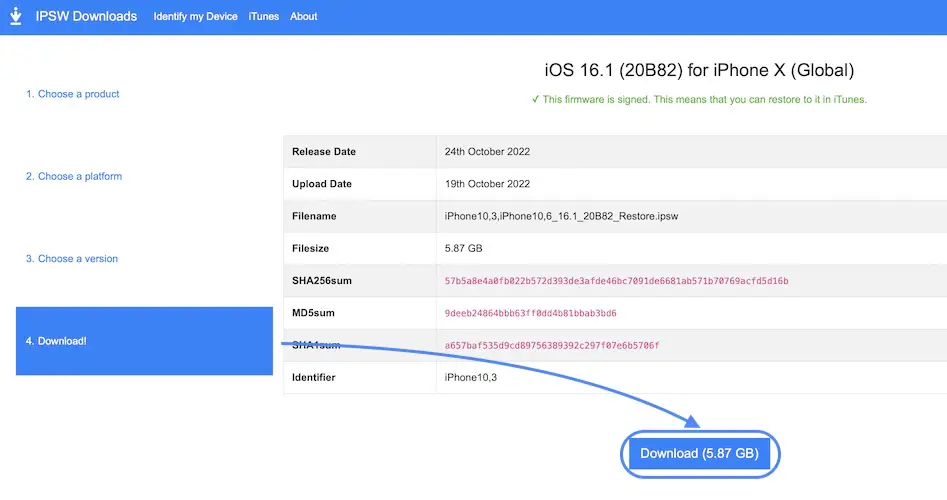Open the IPSW Downloads home link
Viewport: 947px width, 500px height.
86,16
